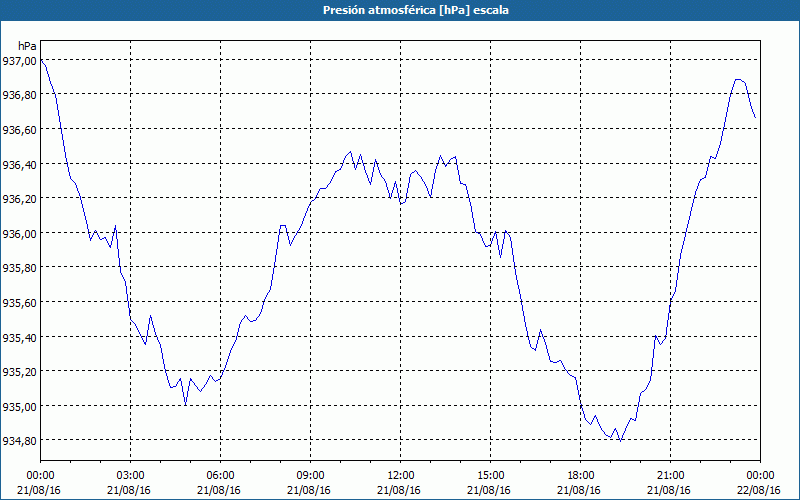Click the 935,20 y-axis value
The image size is (800, 500).
tap(19, 372)
